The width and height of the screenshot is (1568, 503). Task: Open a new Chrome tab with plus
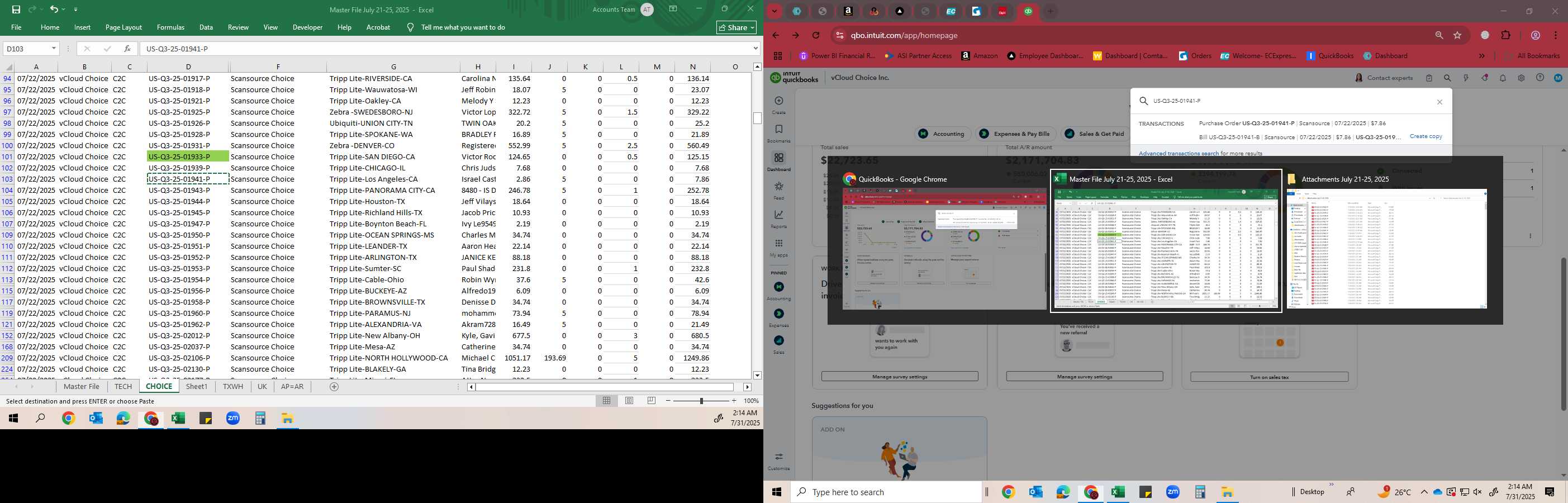click(1050, 11)
